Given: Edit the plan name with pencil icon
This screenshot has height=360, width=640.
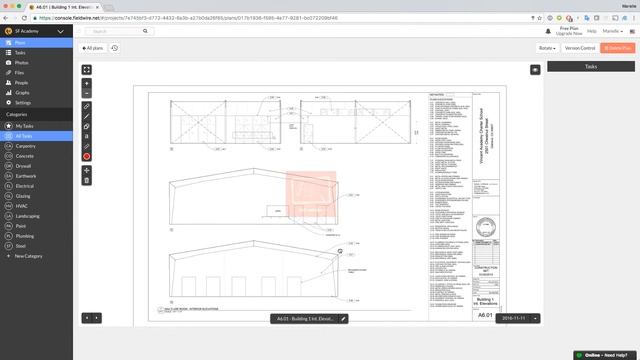Looking at the screenshot, I should tap(343, 319).
